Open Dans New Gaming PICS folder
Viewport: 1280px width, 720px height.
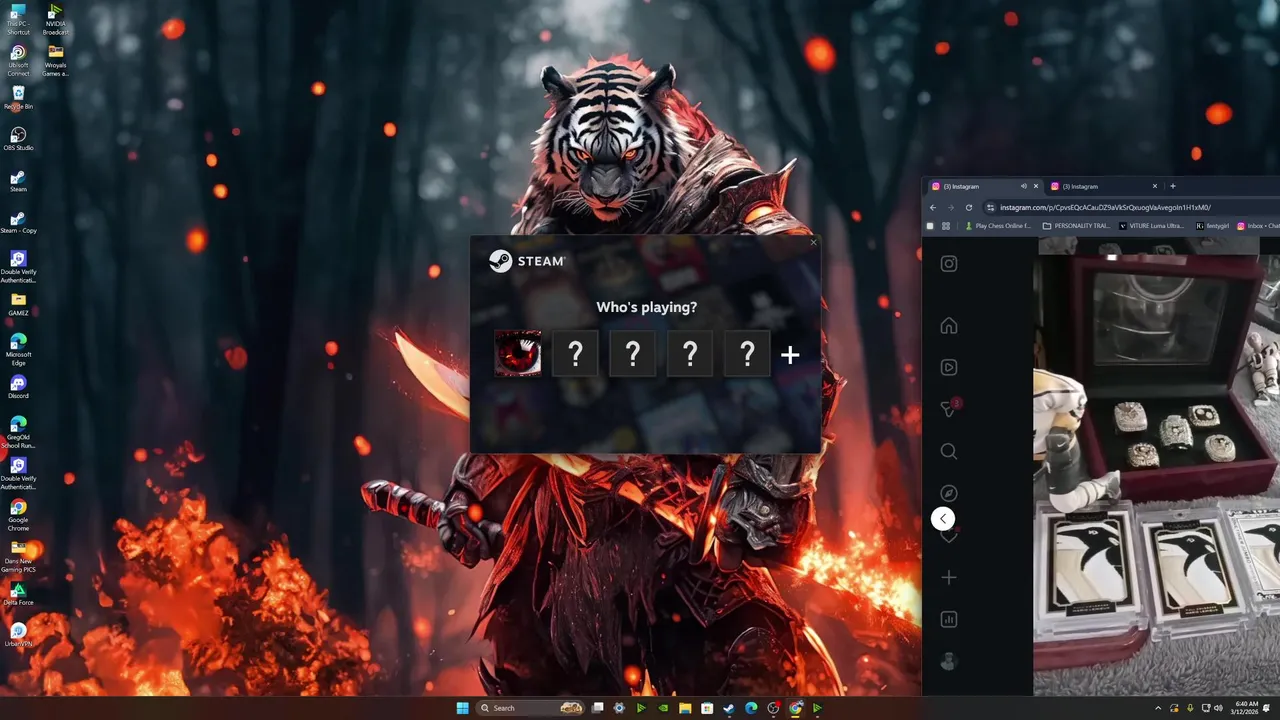tap(18, 556)
